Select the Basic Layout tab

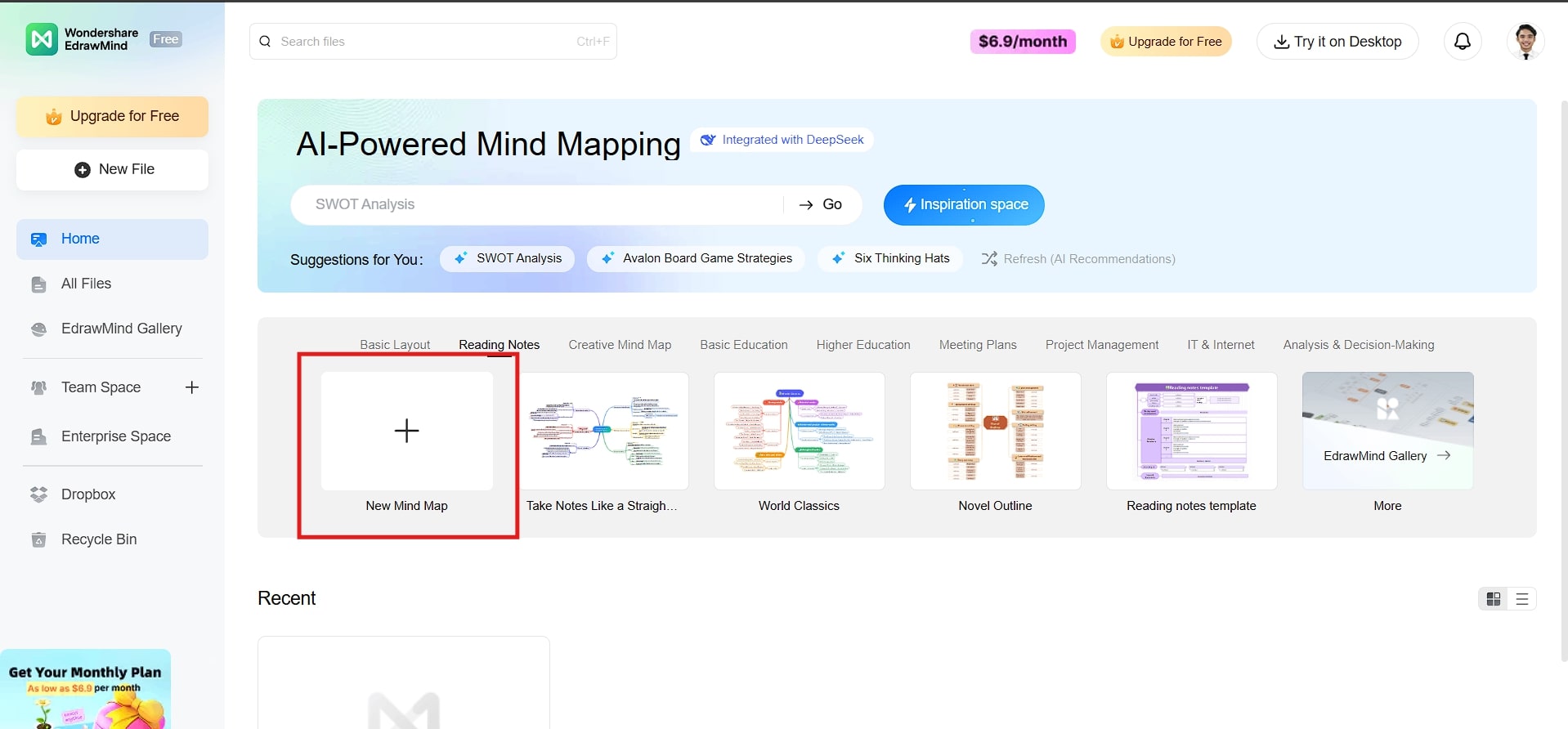click(395, 345)
